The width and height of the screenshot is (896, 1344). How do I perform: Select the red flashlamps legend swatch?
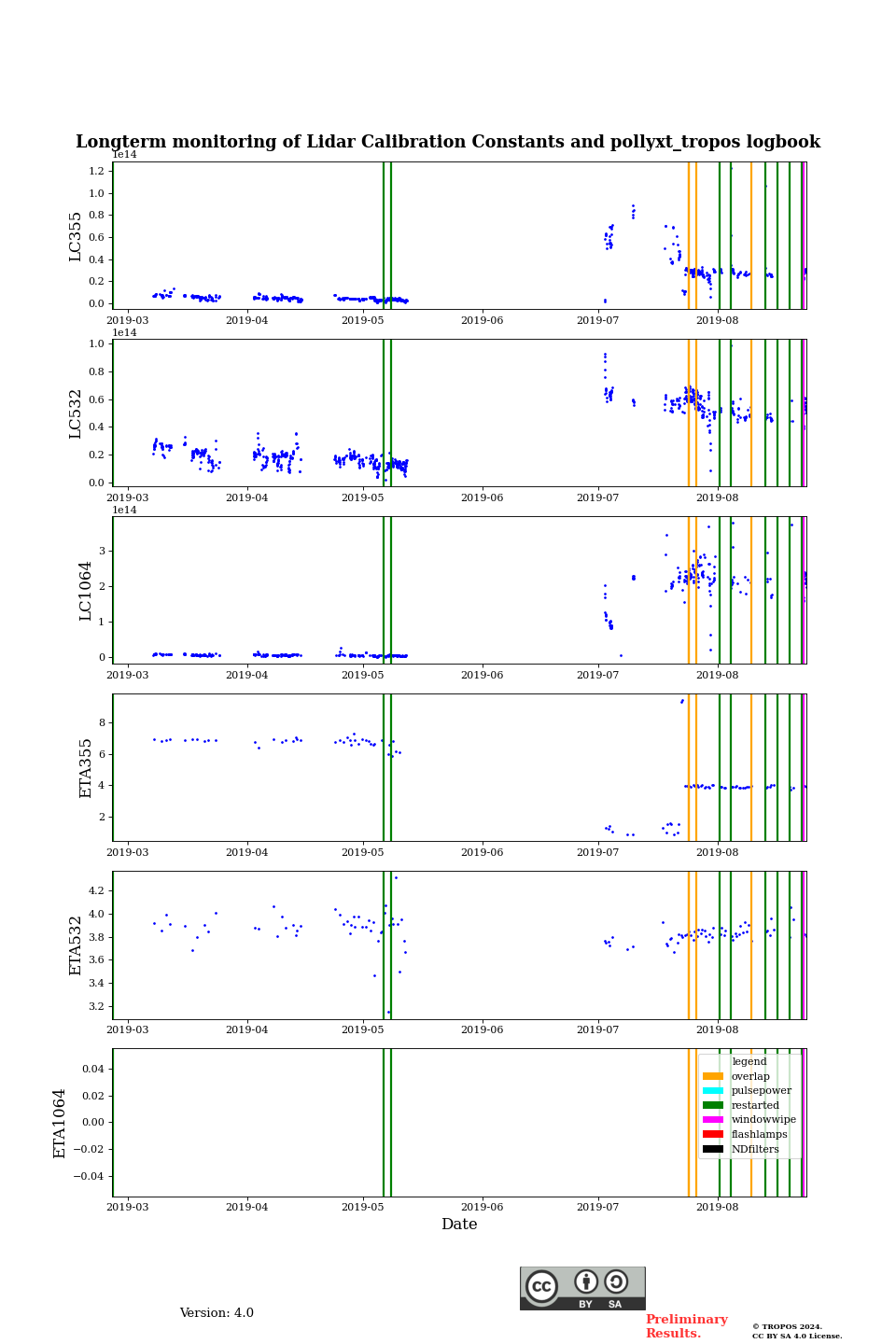[x=713, y=1135]
